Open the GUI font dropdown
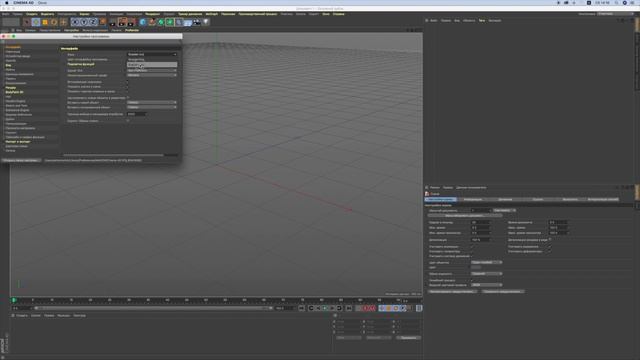The width and height of the screenshot is (640, 360). point(152,70)
